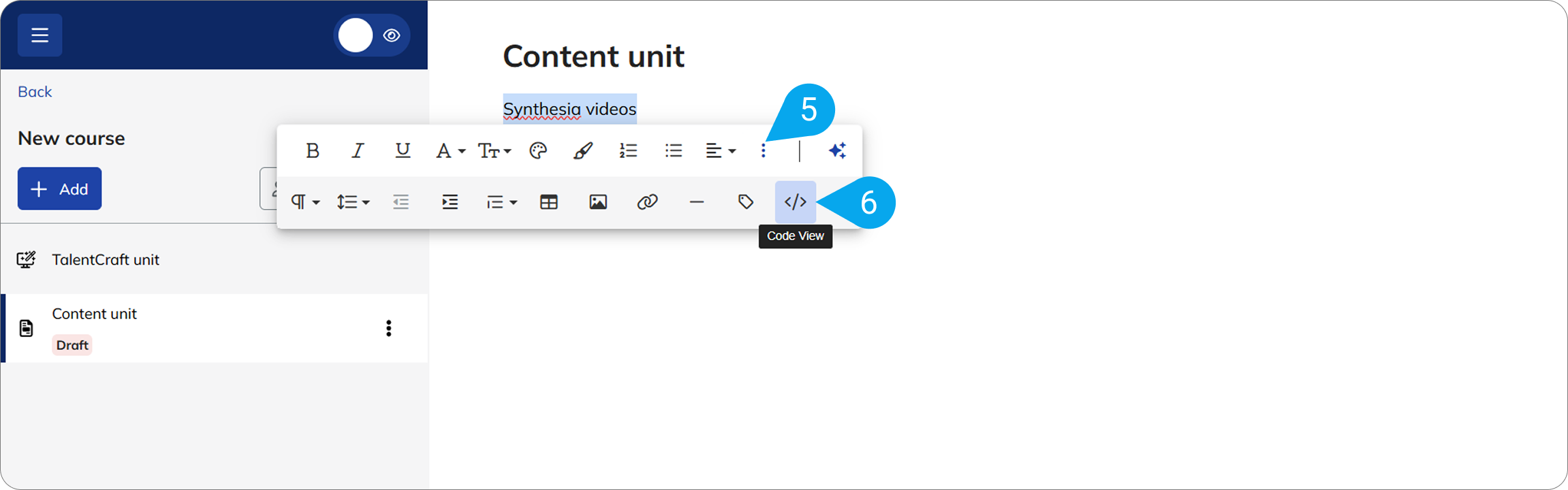Viewport: 1568px width, 490px height.
Task: Open the hamburger menu
Action: tap(40, 35)
